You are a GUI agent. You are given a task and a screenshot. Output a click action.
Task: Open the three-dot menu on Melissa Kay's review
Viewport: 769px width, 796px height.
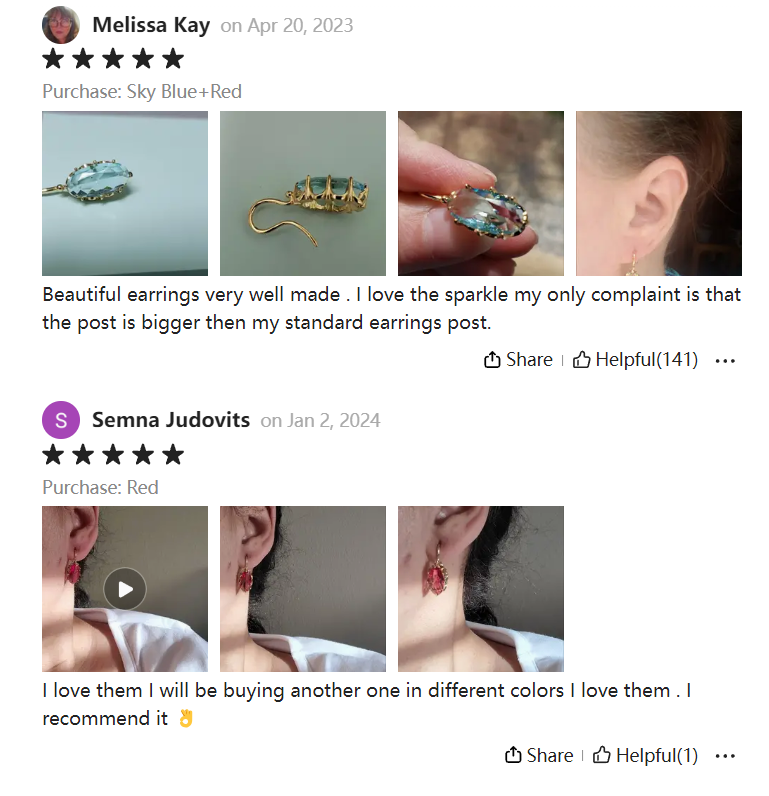coord(725,360)
